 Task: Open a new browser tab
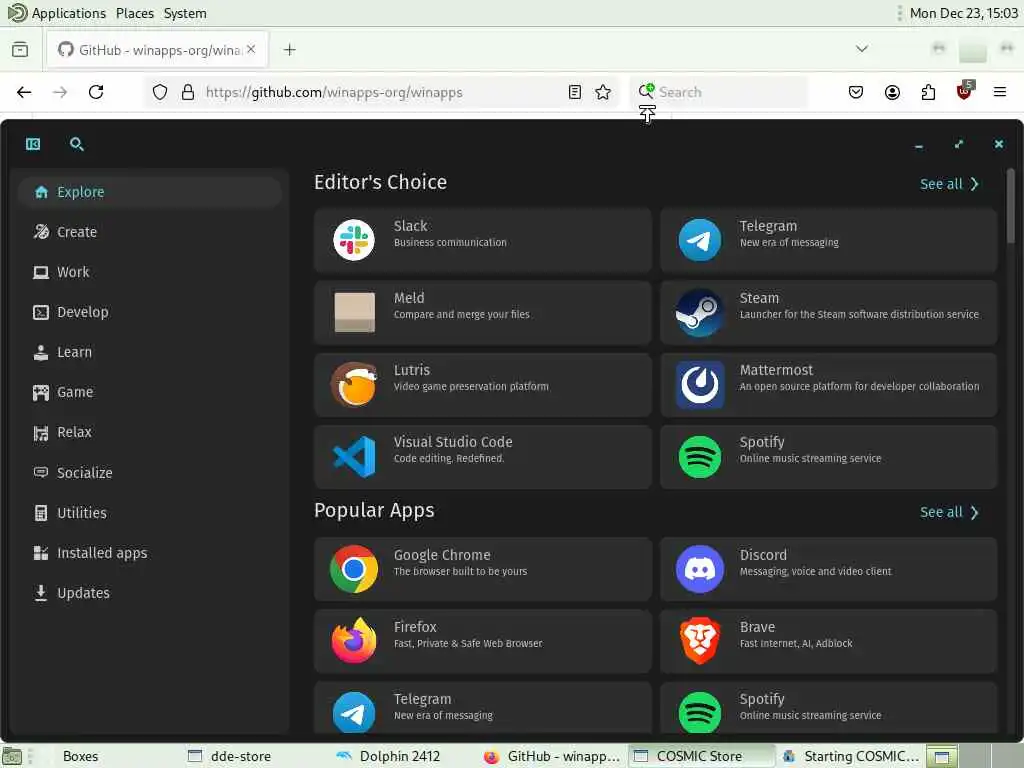(x=290, y=50)
